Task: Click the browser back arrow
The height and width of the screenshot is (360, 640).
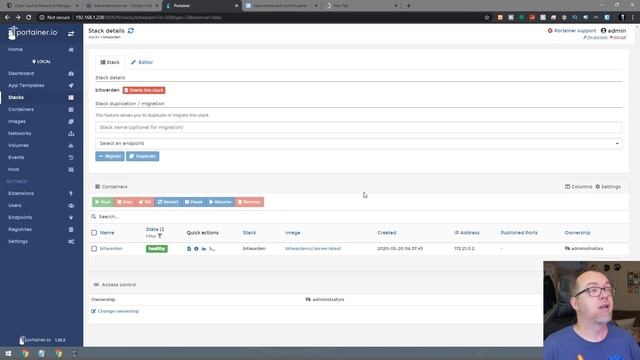Action: pyautogui.click(x=7, y=18)
